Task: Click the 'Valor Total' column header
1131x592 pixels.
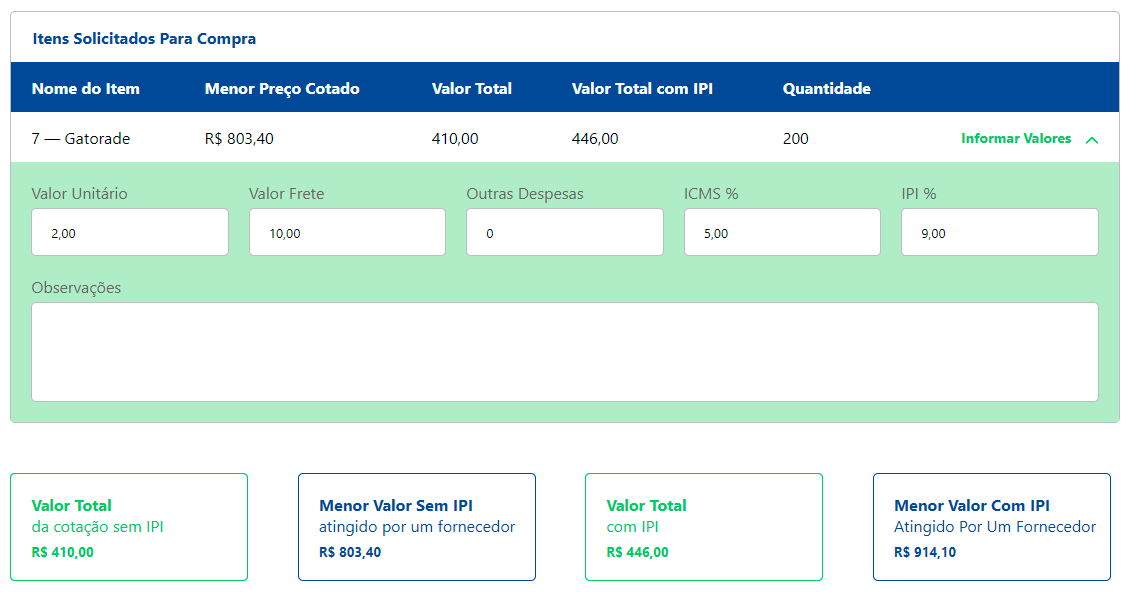Action: point(472,89)
